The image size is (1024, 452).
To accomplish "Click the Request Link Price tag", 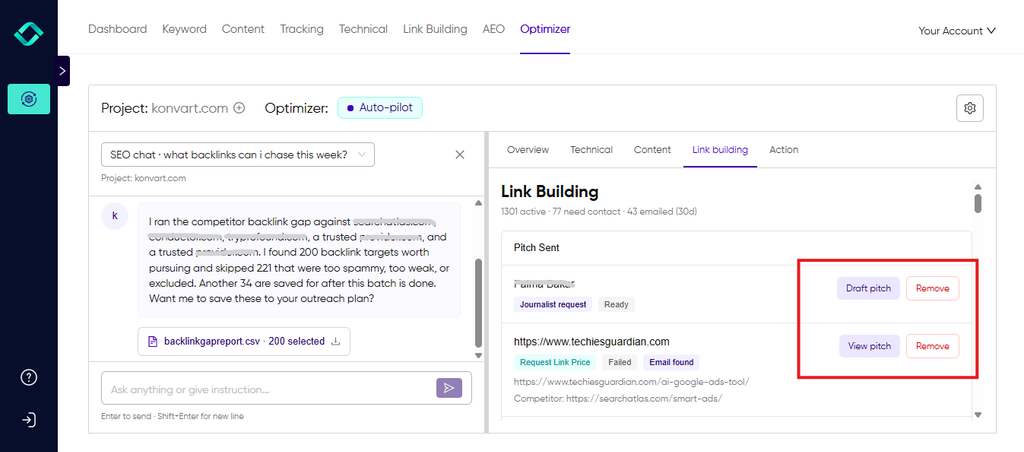I will (x=555, y=362).
